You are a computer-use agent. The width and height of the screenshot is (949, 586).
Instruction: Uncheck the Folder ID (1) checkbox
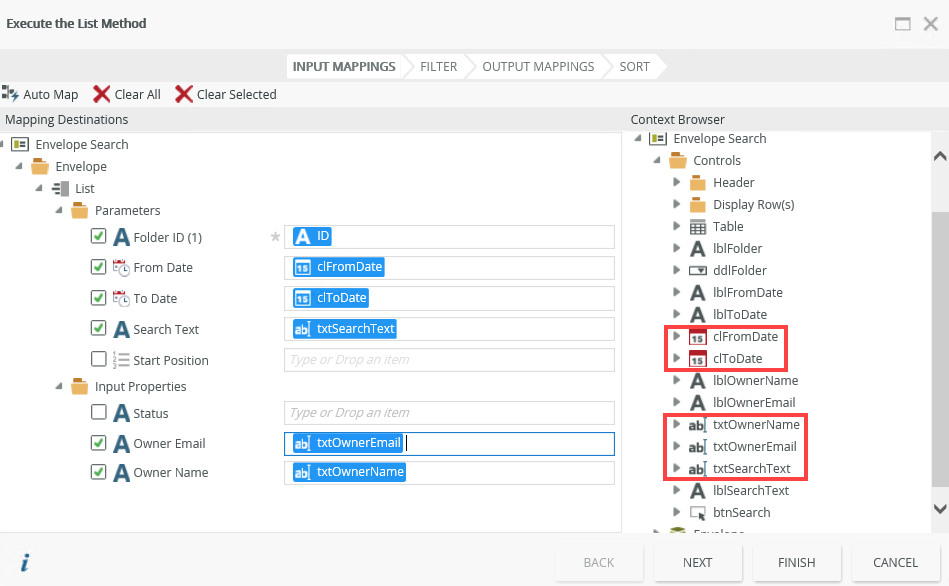(x=98, y=237)
